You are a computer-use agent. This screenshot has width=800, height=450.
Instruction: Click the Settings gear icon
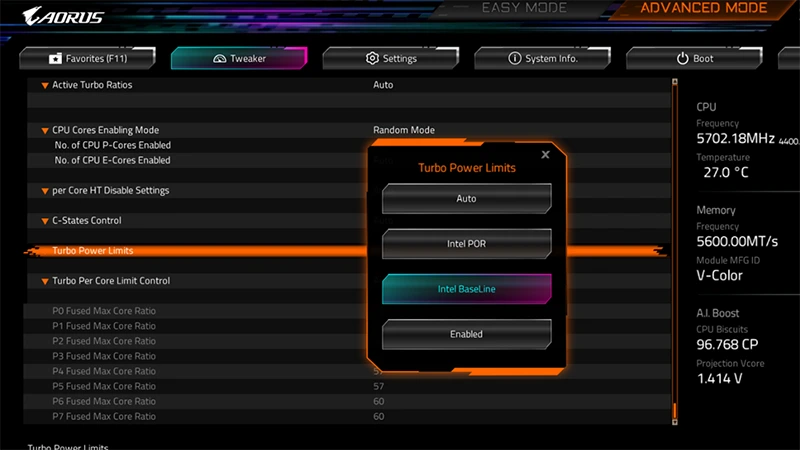pyautogui.click(x=372, y=59)
